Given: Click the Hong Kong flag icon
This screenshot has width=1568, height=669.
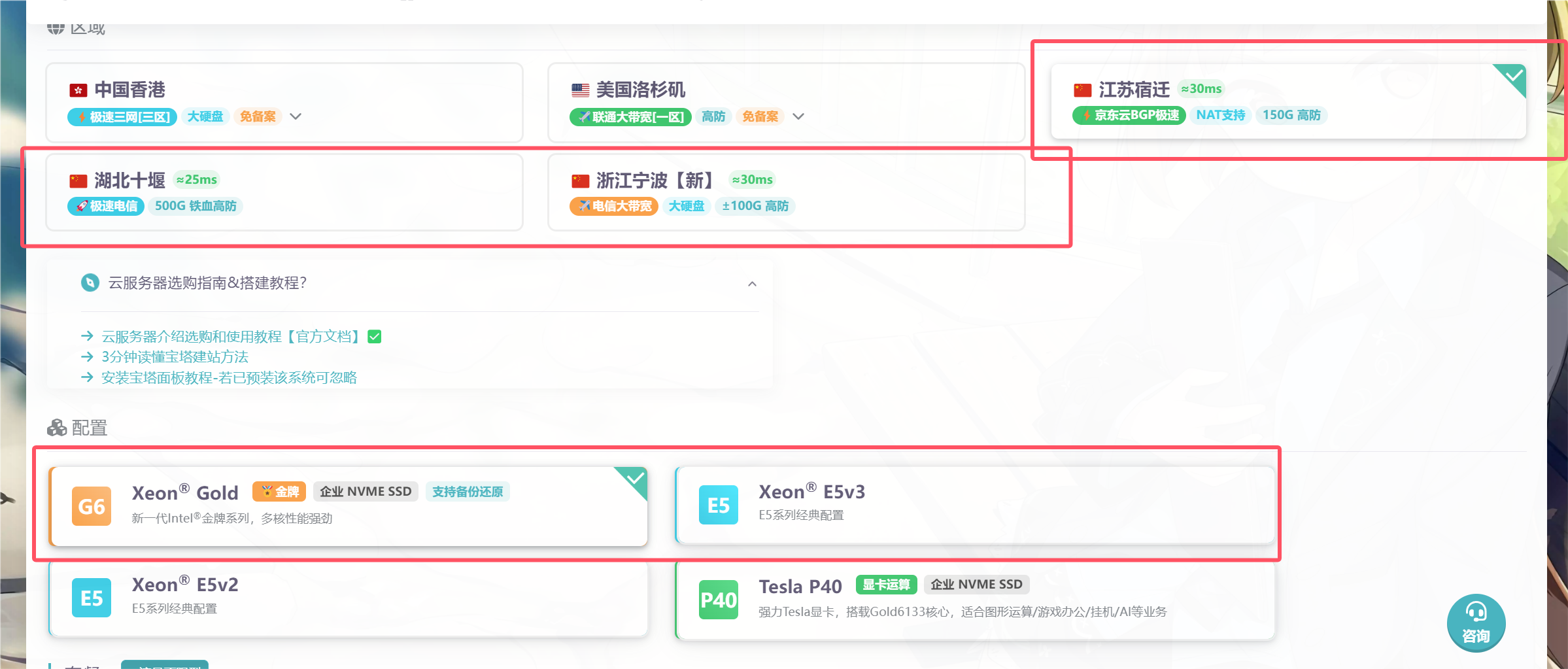Looking at the screenshot, I should click(x=78, y=90).
